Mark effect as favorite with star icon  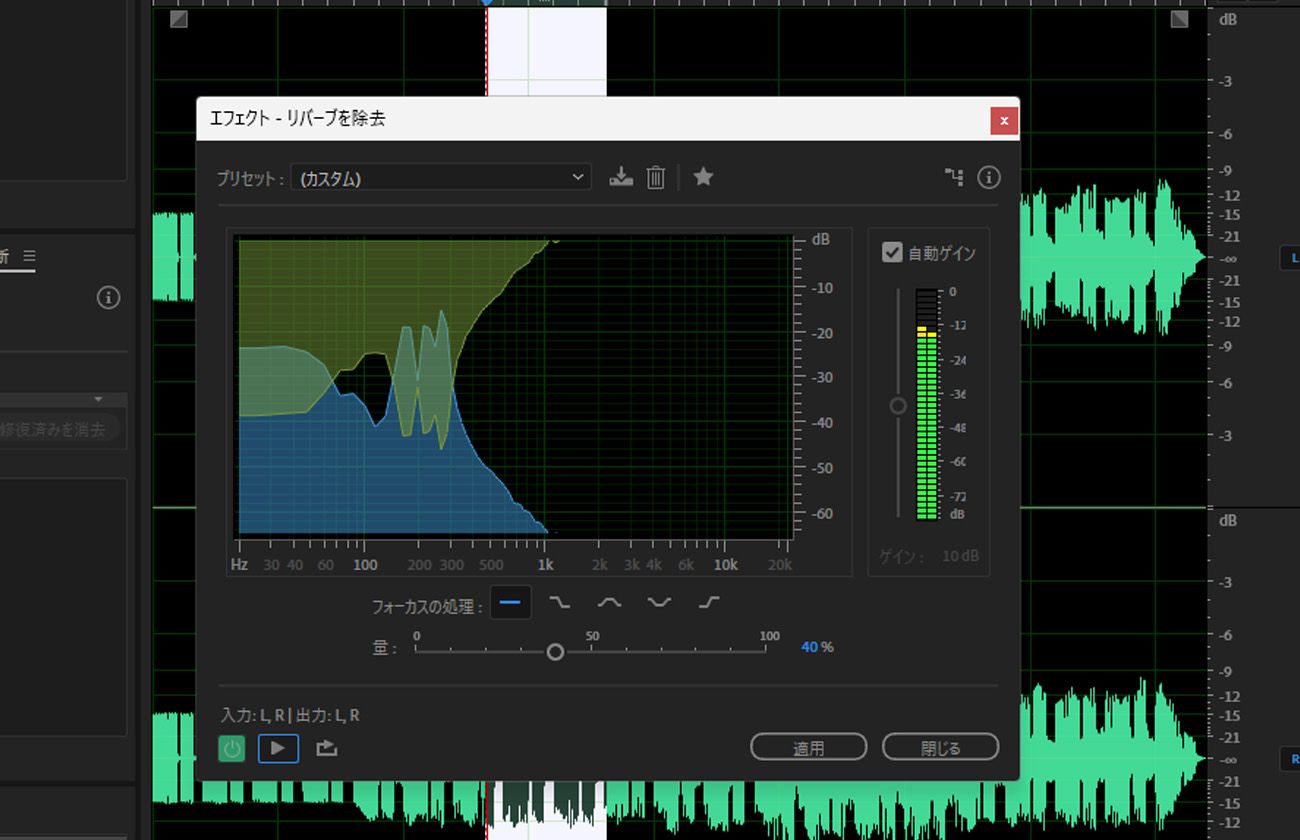click(x=703, y=177)
